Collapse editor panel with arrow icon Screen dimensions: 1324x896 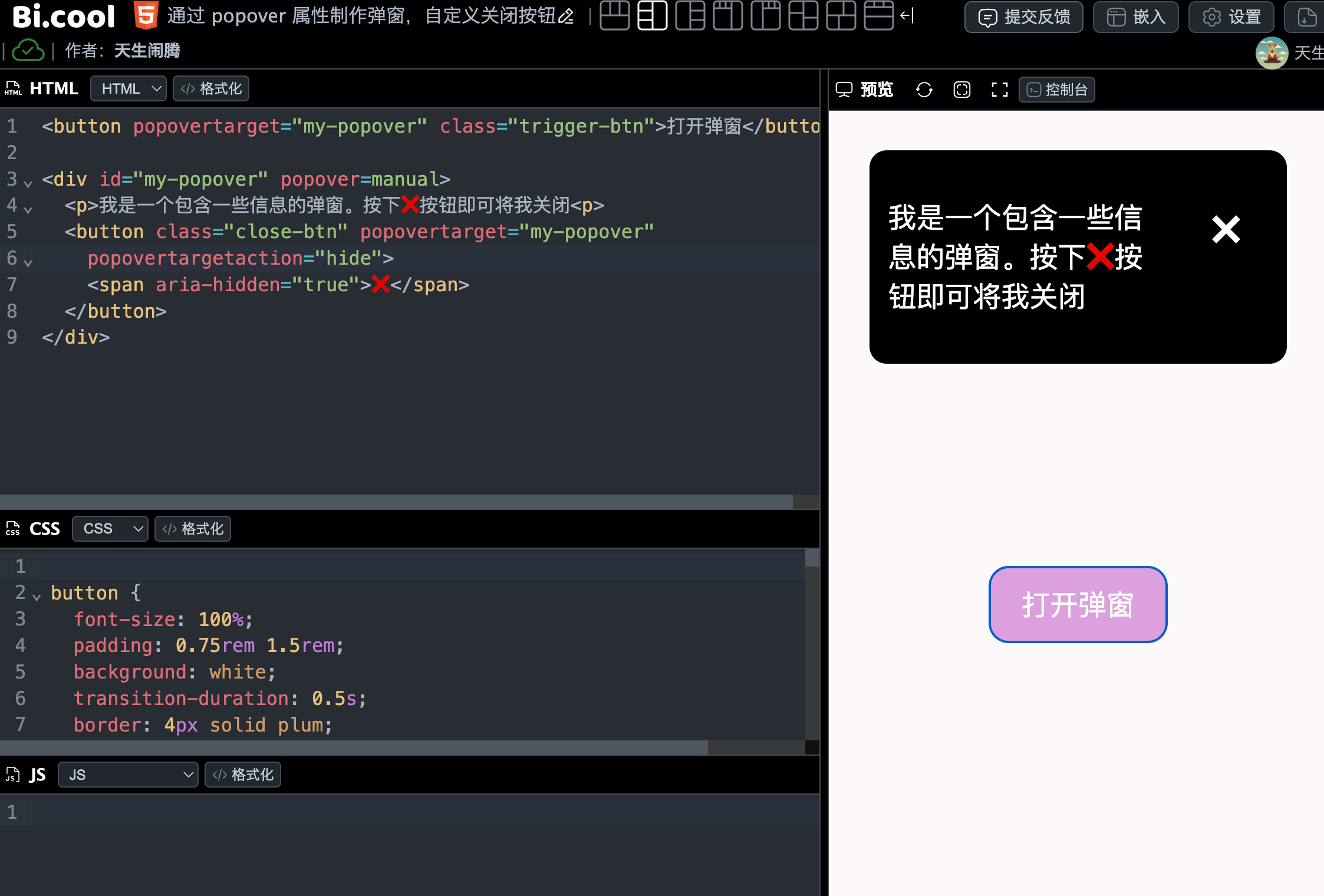tap(907, 16)
